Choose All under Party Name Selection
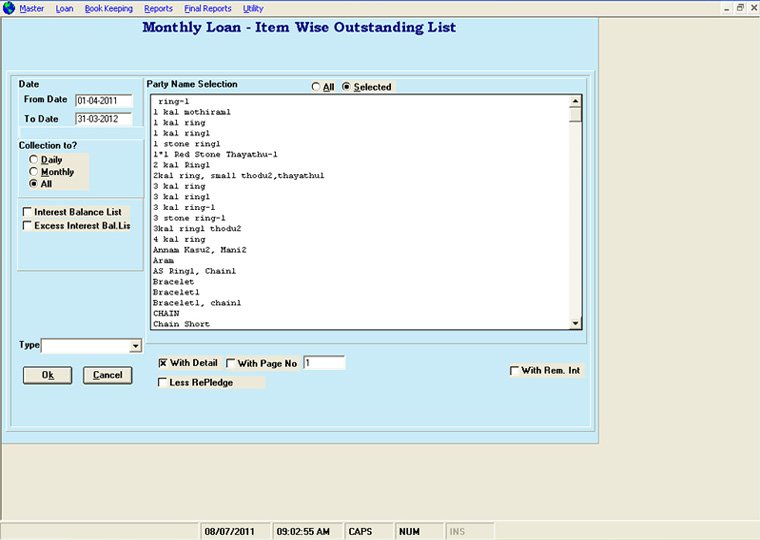 point(316,88)
